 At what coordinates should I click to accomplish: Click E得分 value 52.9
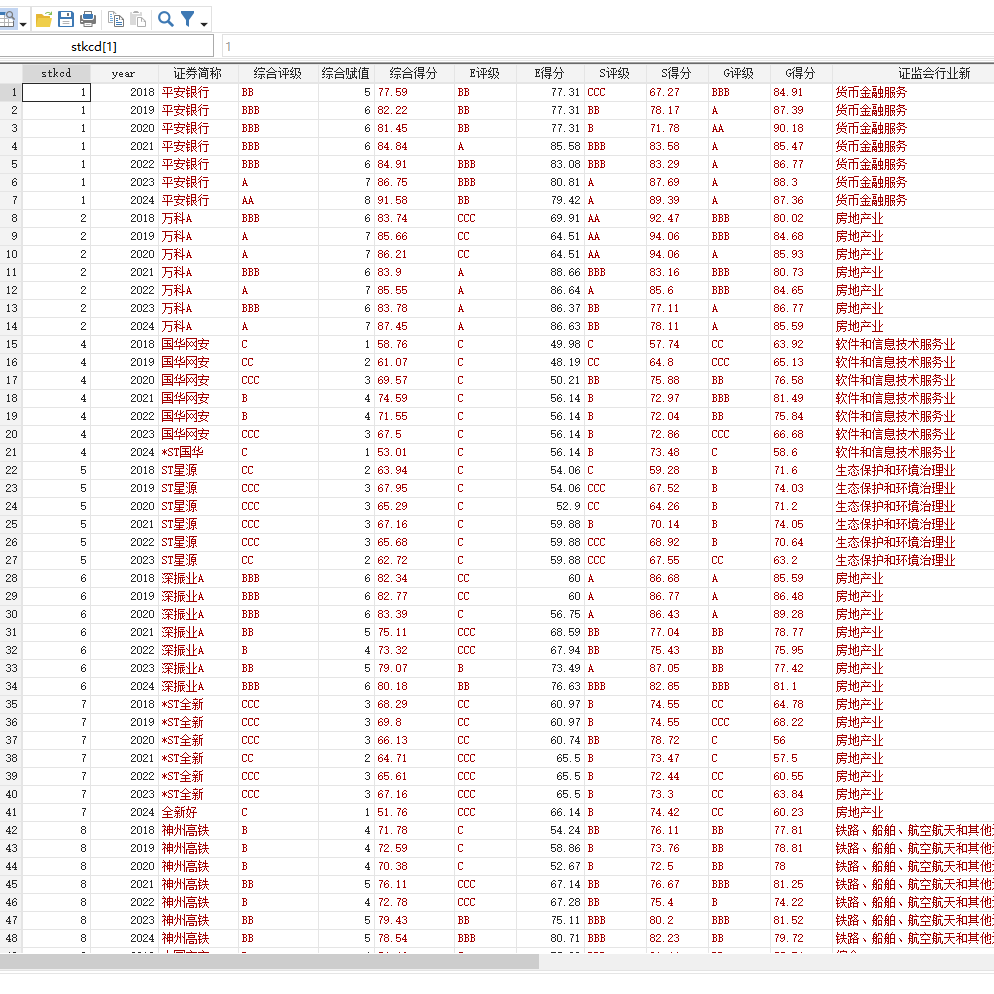click(568, 507)
